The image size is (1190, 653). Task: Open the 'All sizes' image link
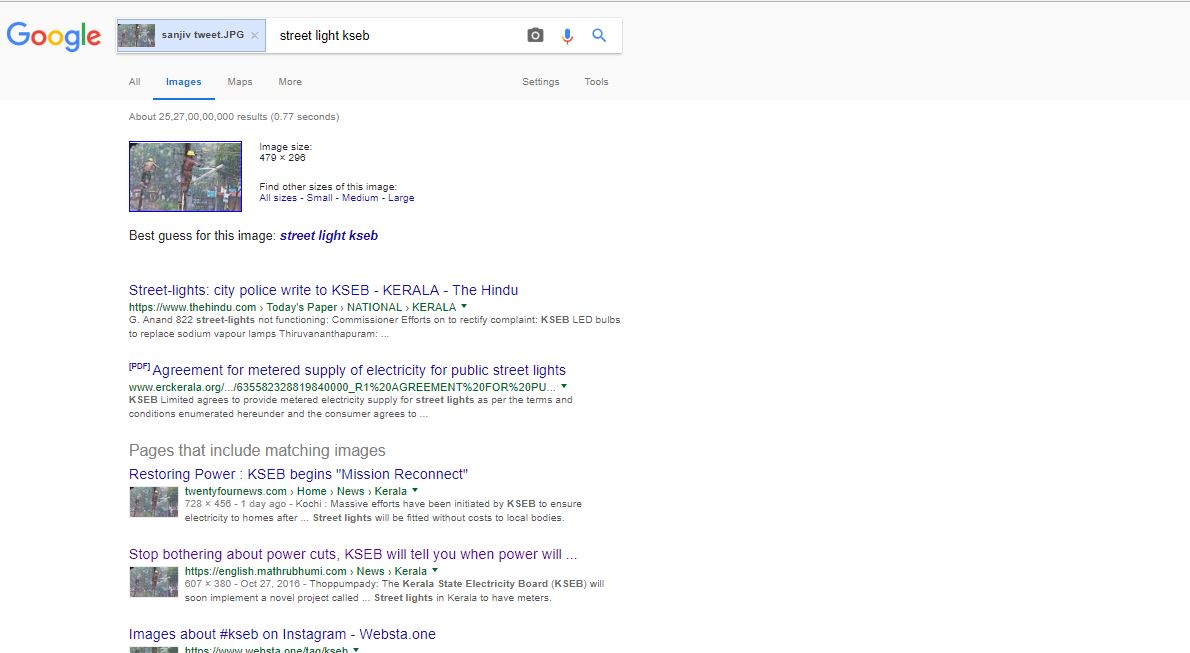(x=278, y=198)
